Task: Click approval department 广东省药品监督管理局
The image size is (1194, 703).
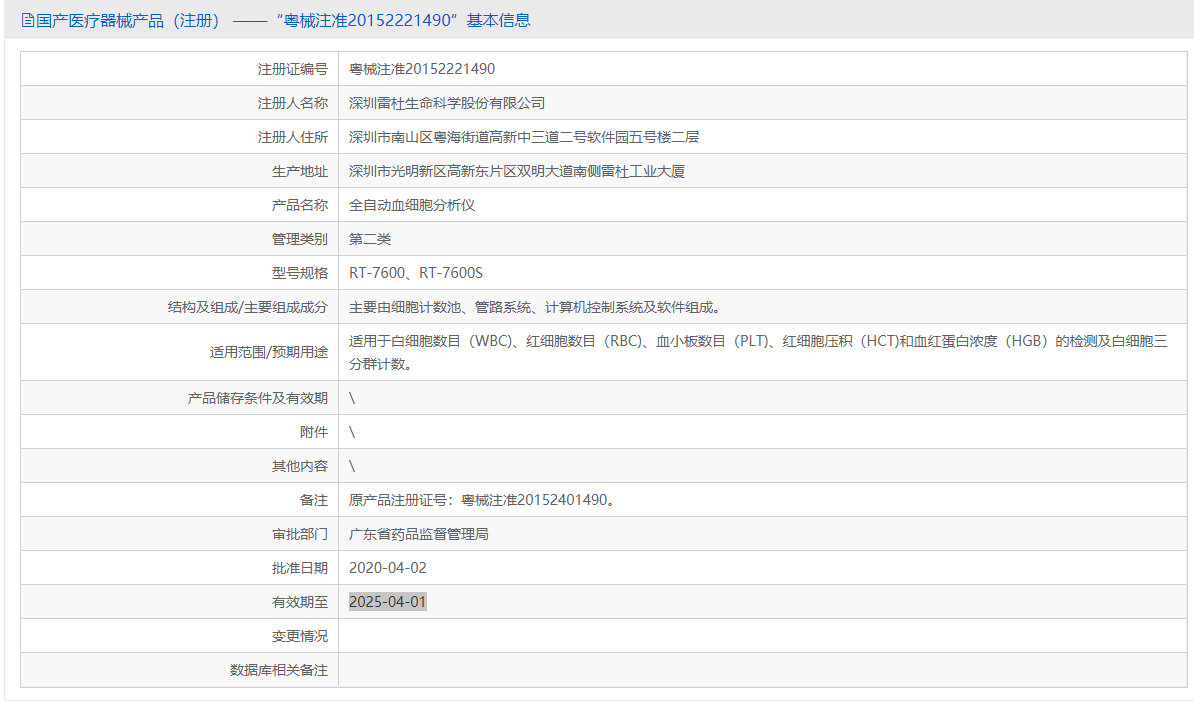Action: tap(418, 534)
